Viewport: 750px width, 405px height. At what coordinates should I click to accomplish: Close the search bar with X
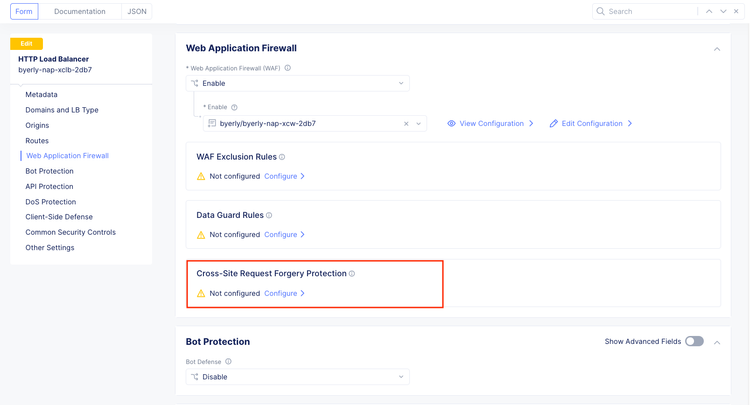click(x=737, y=11)
